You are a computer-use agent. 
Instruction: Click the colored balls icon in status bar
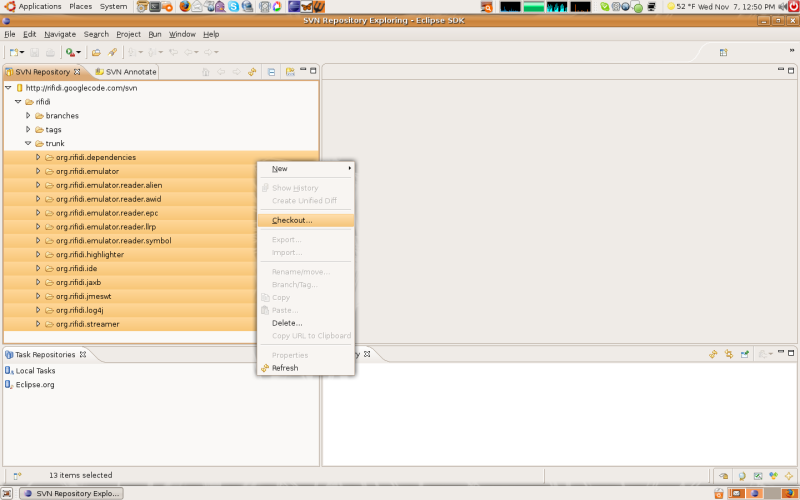(x=773, y=476)
